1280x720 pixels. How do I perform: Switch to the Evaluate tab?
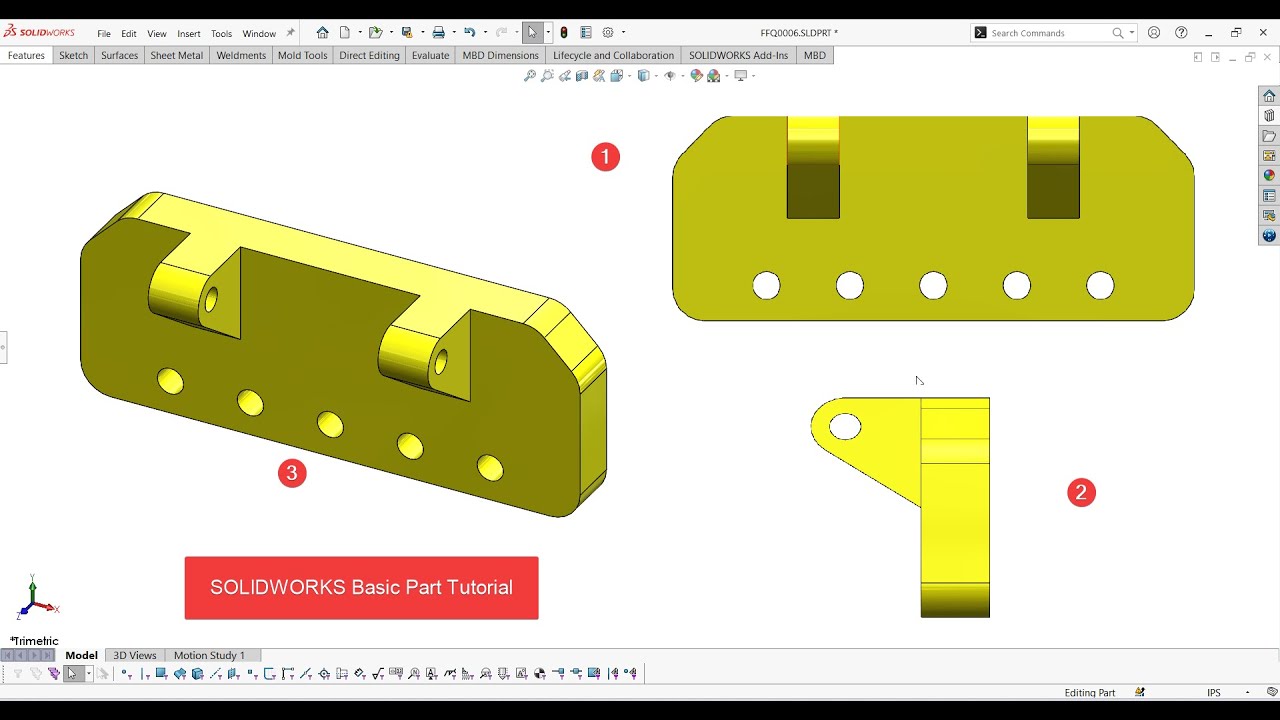[x=430, y=55]
